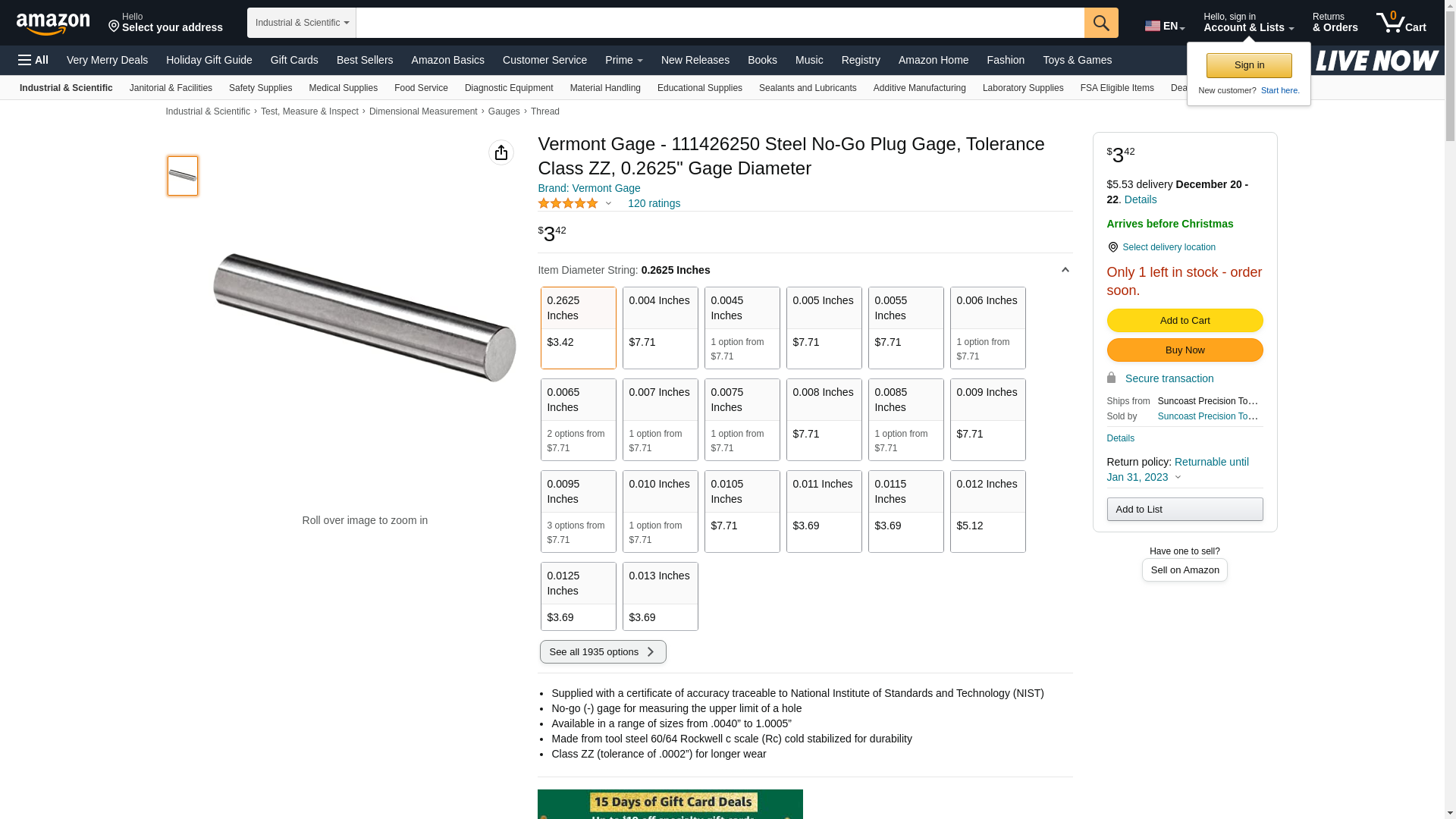Click the search magnifier button
1456x819 pixels.
click(1100, 23)
